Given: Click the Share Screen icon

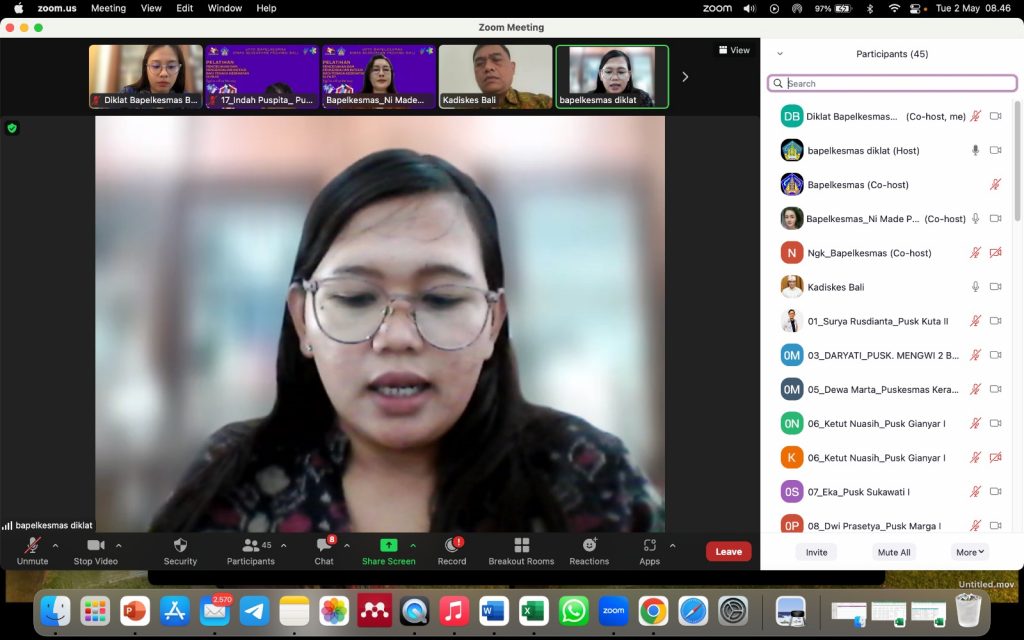Looking at the screenshot, I should [388, 546].
